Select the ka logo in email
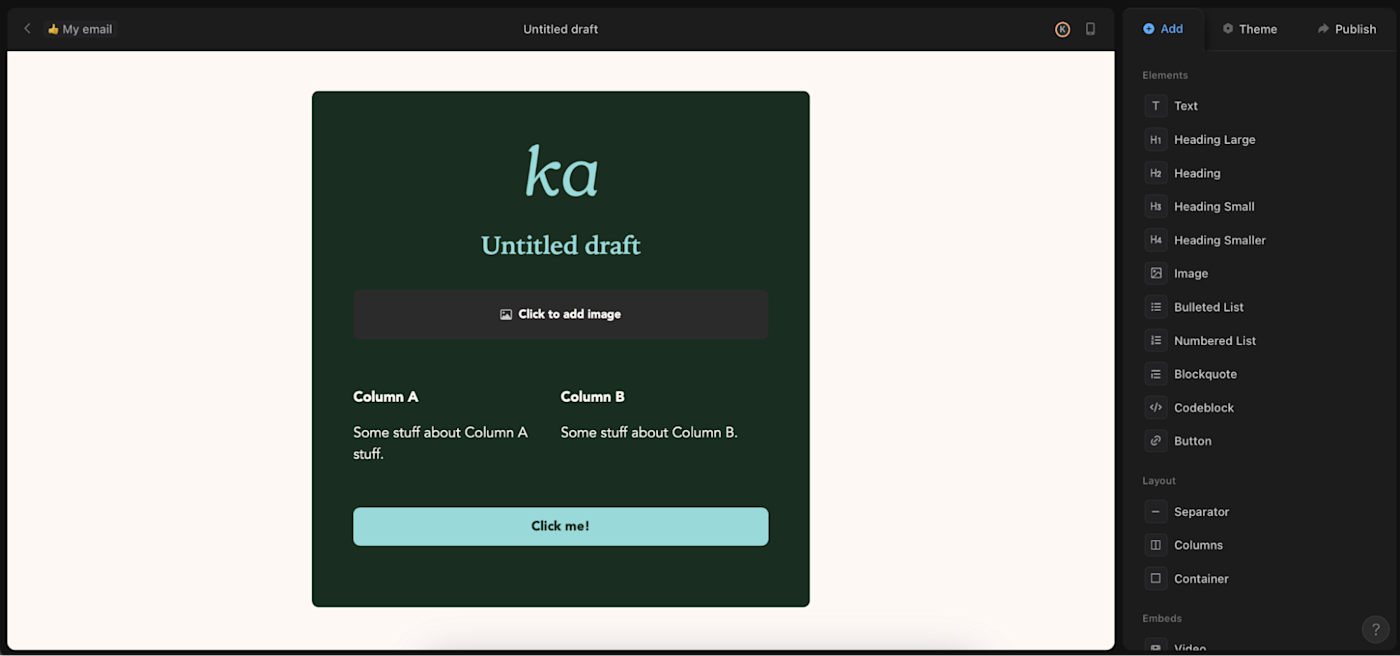This screenshot has height=656, width=1400. point(561,171)
